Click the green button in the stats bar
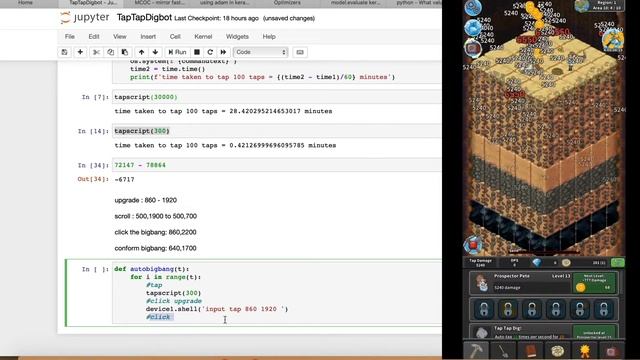This screenshot has height=360, width=640. pyautogui.click(x=618, y=262)
